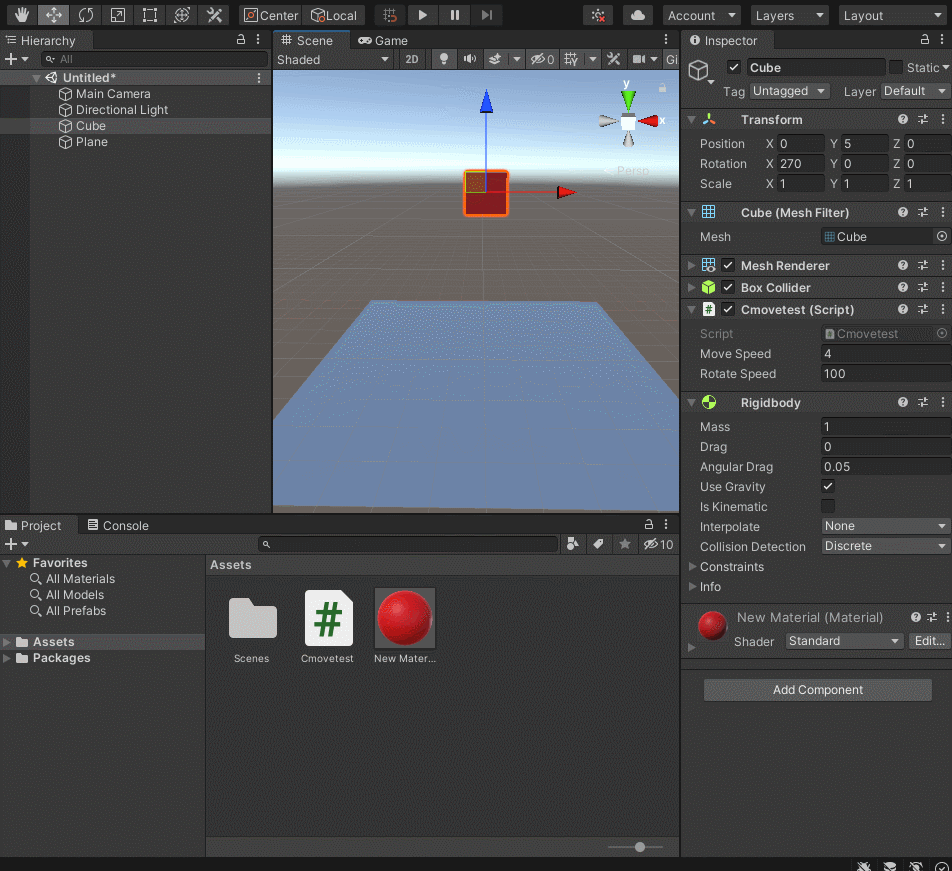952x871 pixels.
Task: Toggle 2D scene view mode
Action: click(x=412, y=59)
